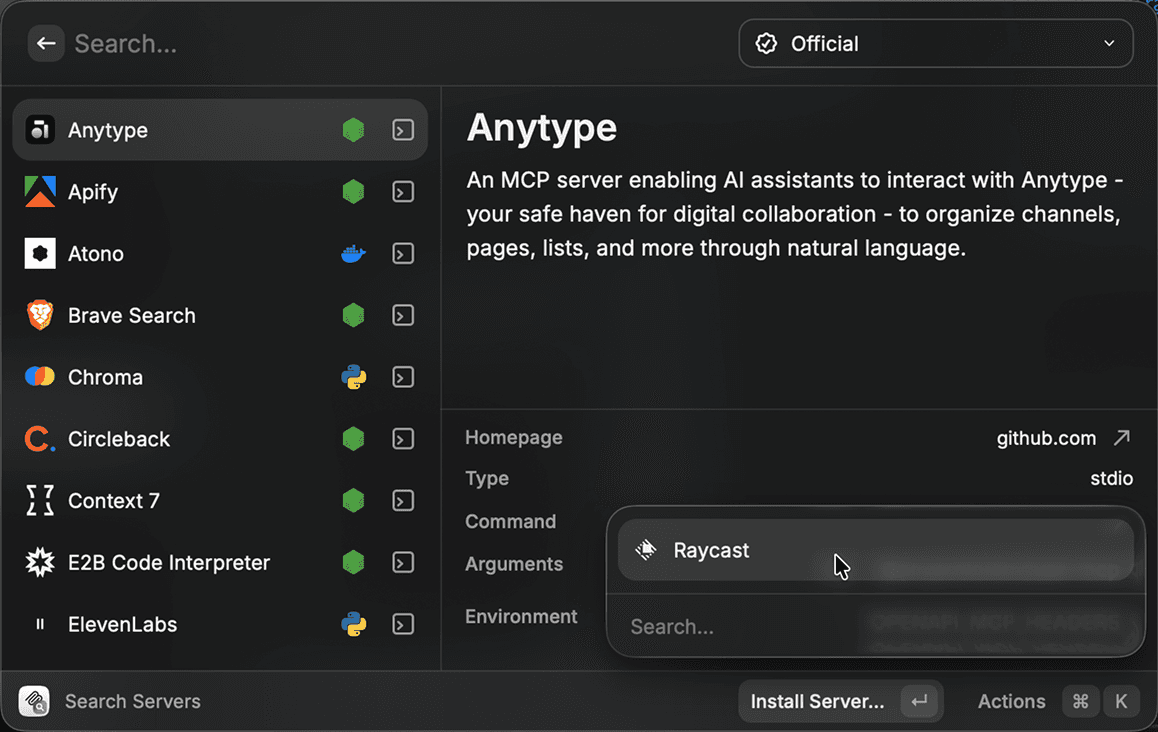Click Context 7's green Node icon
1158x732 pixels.
353,501
